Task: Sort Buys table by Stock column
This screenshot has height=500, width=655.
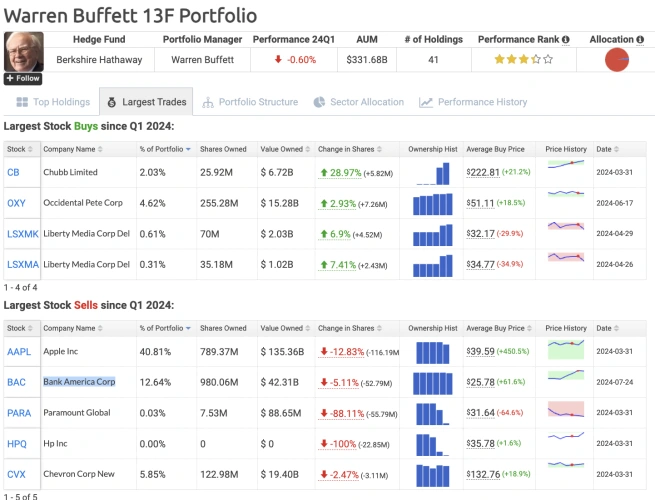Action: point(20,149)
